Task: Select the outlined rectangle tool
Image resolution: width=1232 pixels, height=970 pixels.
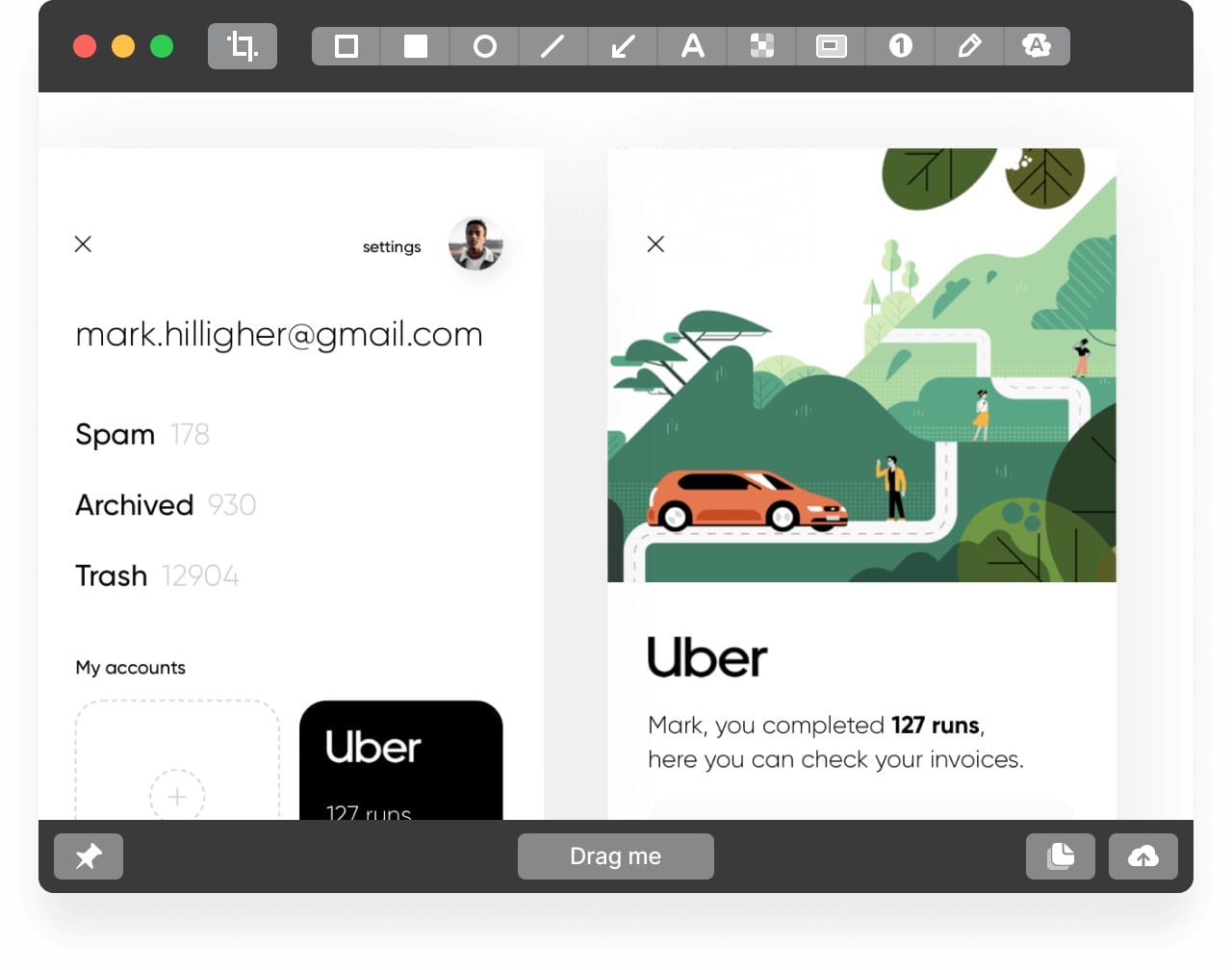Action: [346, 46]
